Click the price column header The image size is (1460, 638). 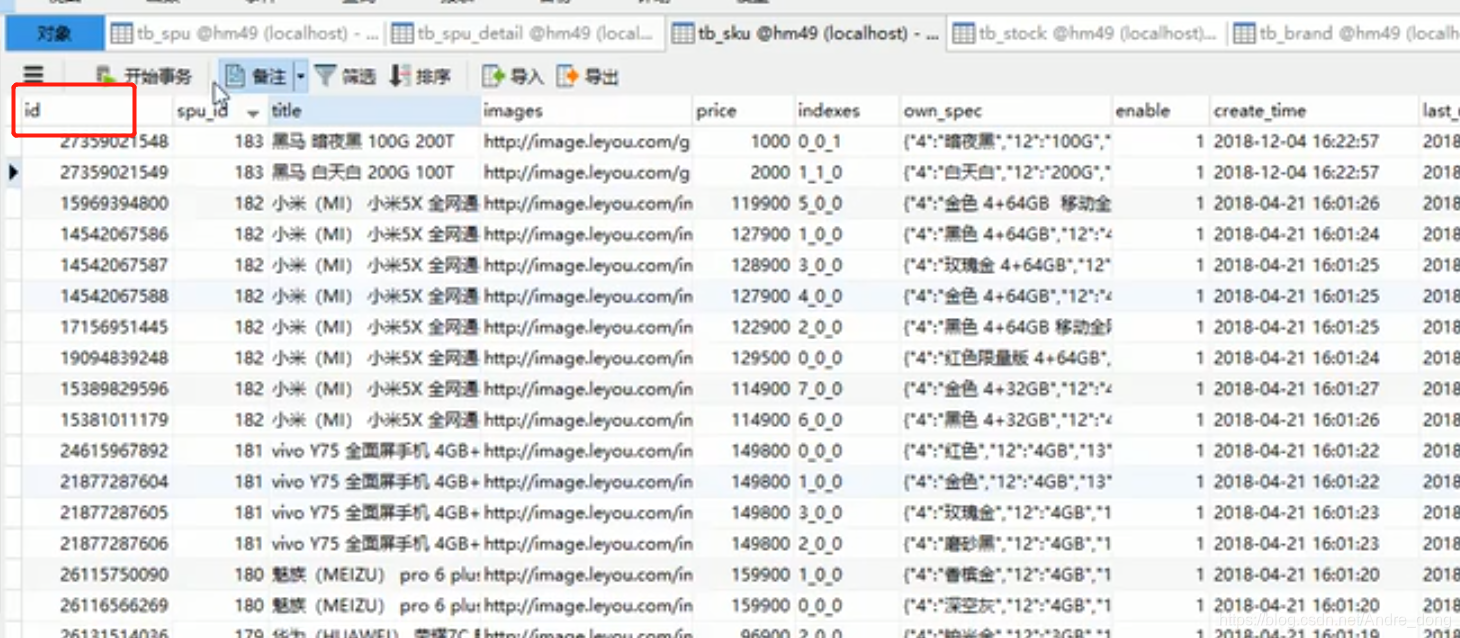point(743,111)
